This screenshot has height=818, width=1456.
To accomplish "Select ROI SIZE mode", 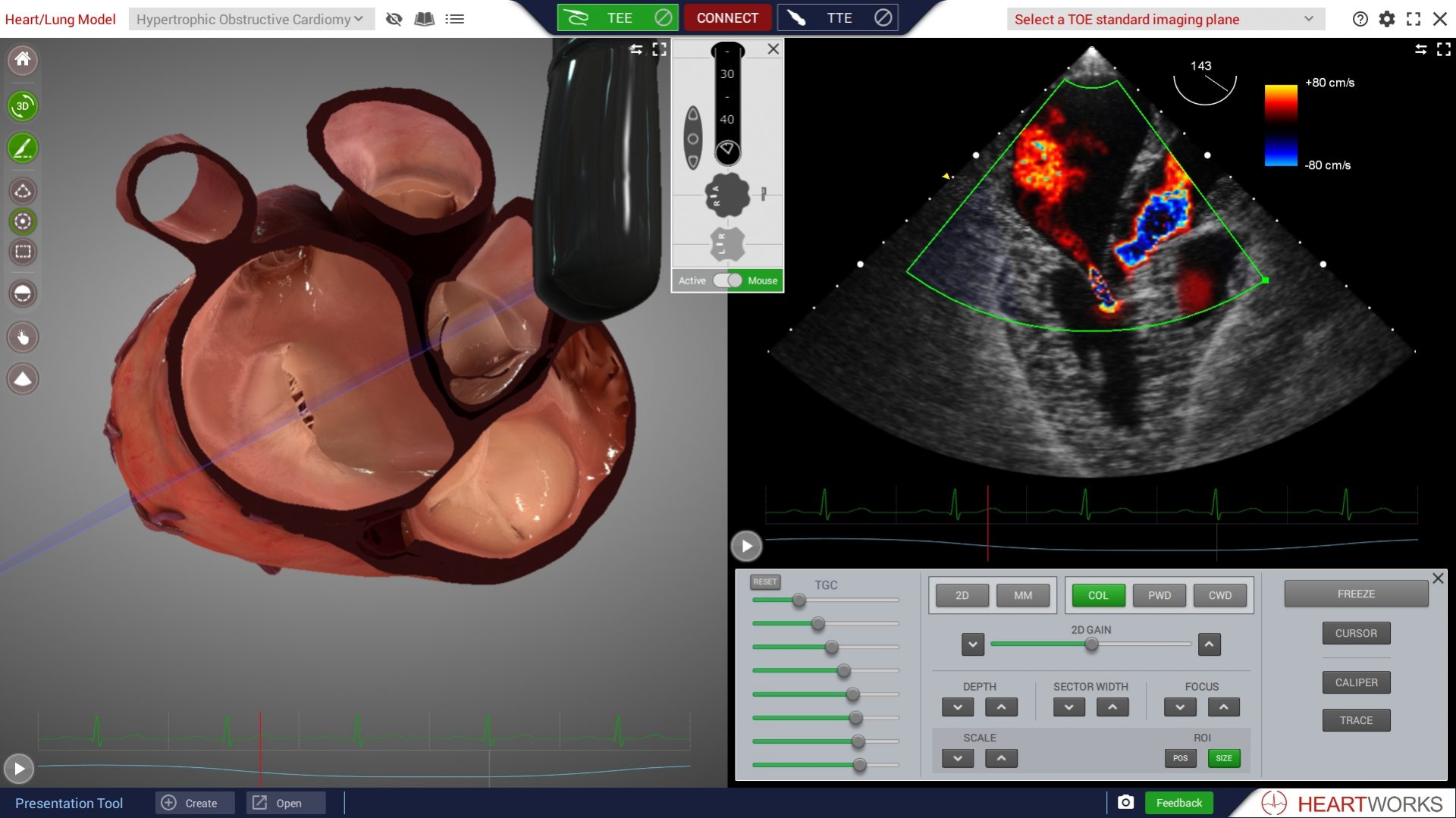I will click(x=1224, y=758).
